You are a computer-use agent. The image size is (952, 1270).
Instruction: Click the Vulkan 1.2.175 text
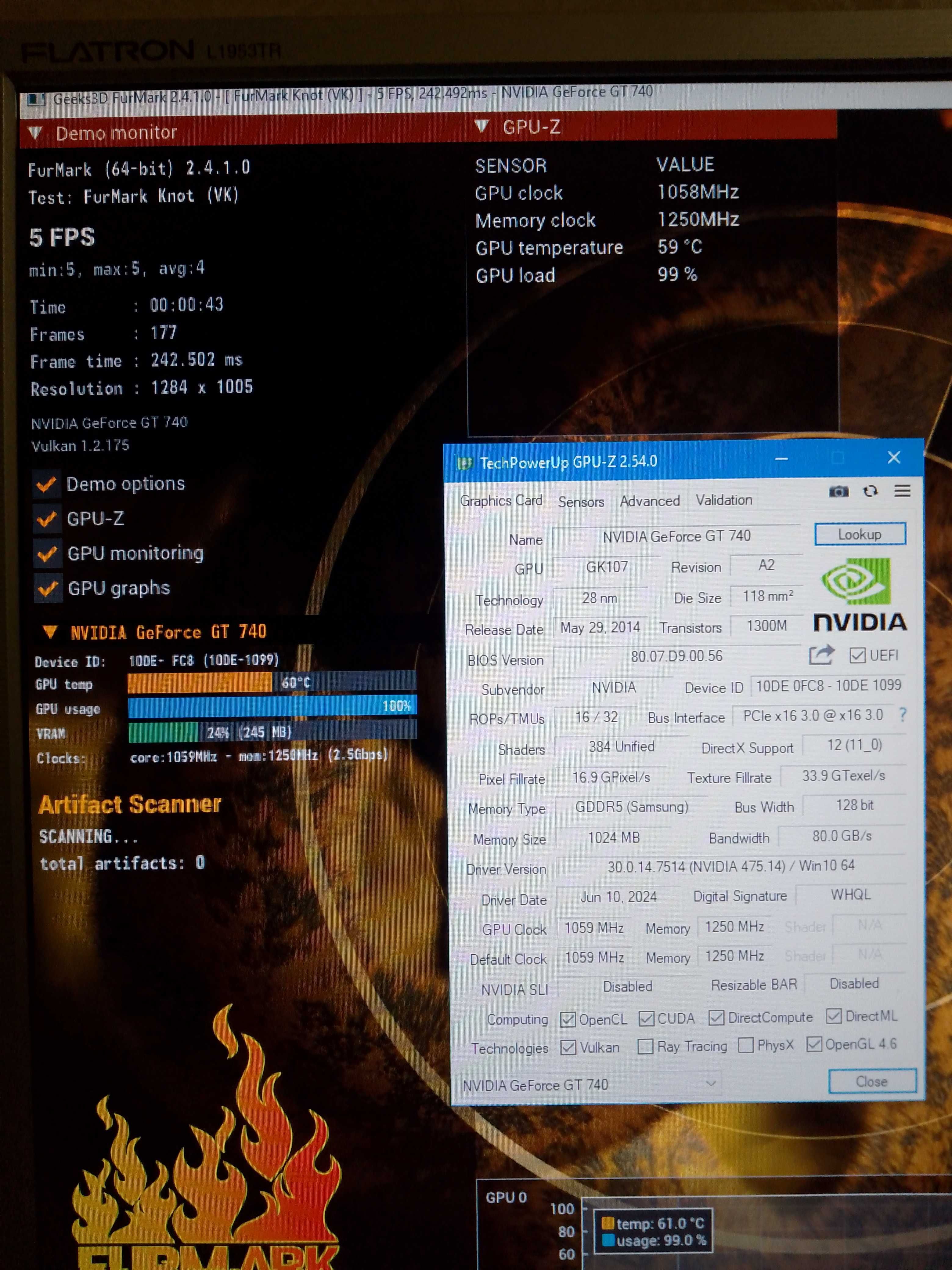click(x=80, y=445)
